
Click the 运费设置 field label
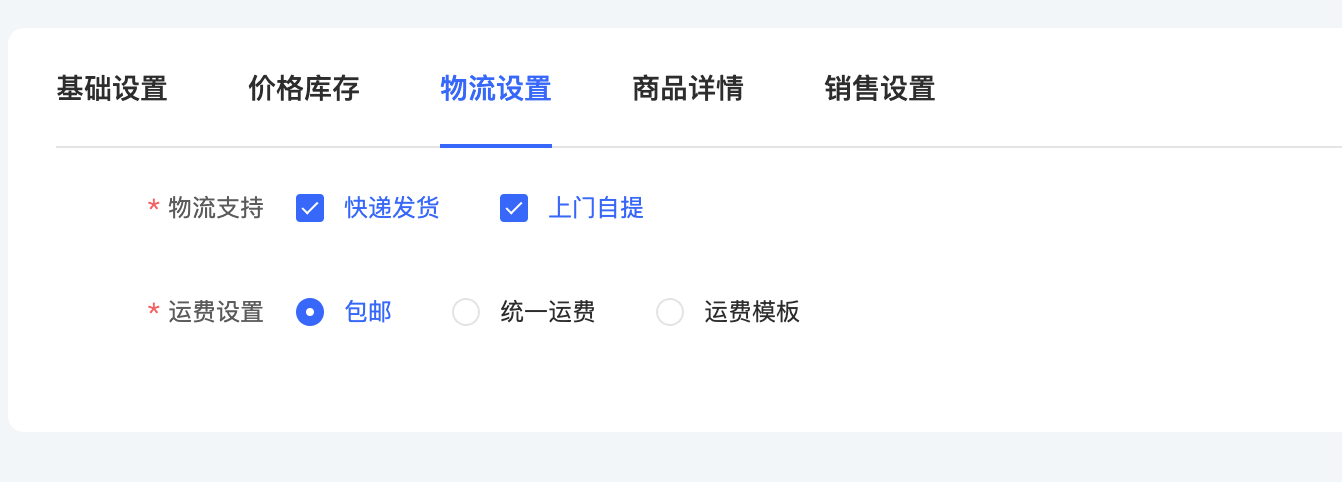click(216, 312)
